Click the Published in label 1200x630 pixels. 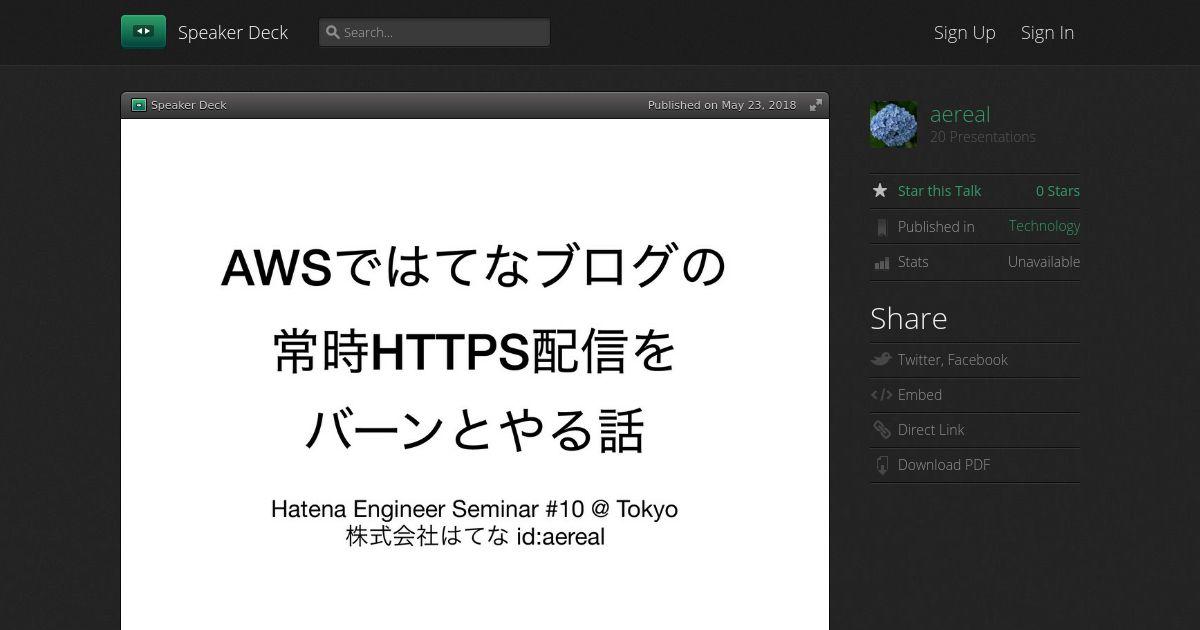tap(936, 227)
